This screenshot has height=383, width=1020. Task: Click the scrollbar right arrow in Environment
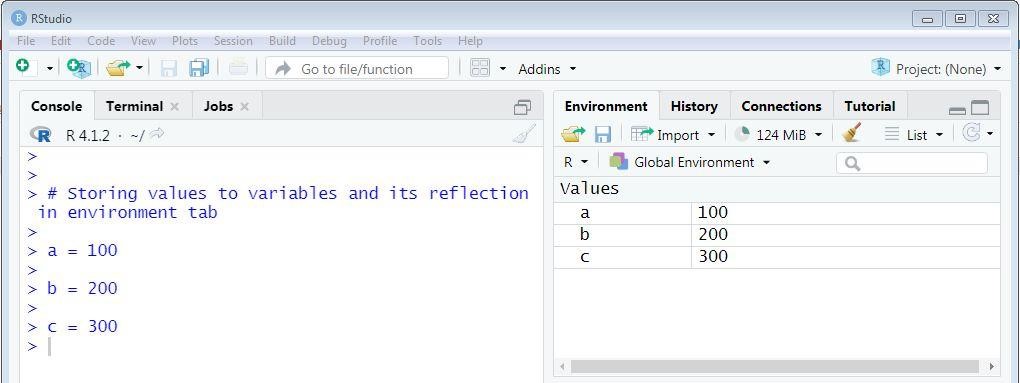point(992,367)
